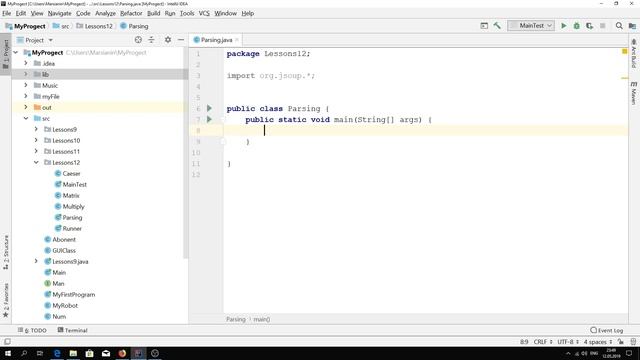Image resolution: width=640 pixels, height=360 pixels.
Task: Click src in navigation breadcrumb
Action: pyautogui.click(x=61, y=26)
